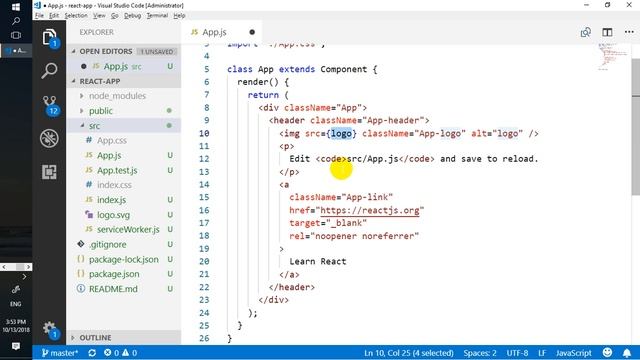Change file encoding via UTF-8
The image size is (640, 360).
(x=517, y=353)
